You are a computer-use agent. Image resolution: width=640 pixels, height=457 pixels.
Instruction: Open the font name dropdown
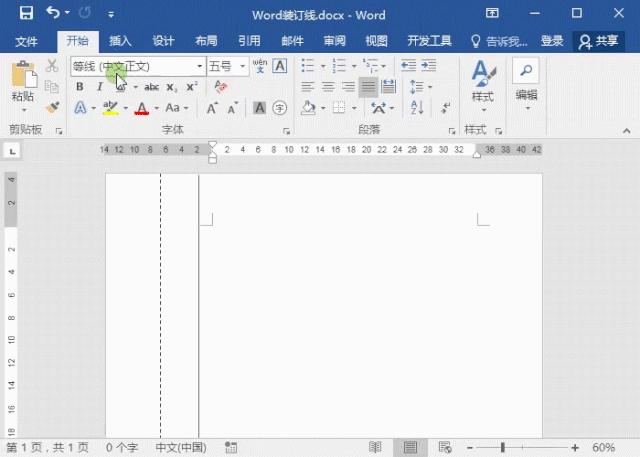(200, 66)
